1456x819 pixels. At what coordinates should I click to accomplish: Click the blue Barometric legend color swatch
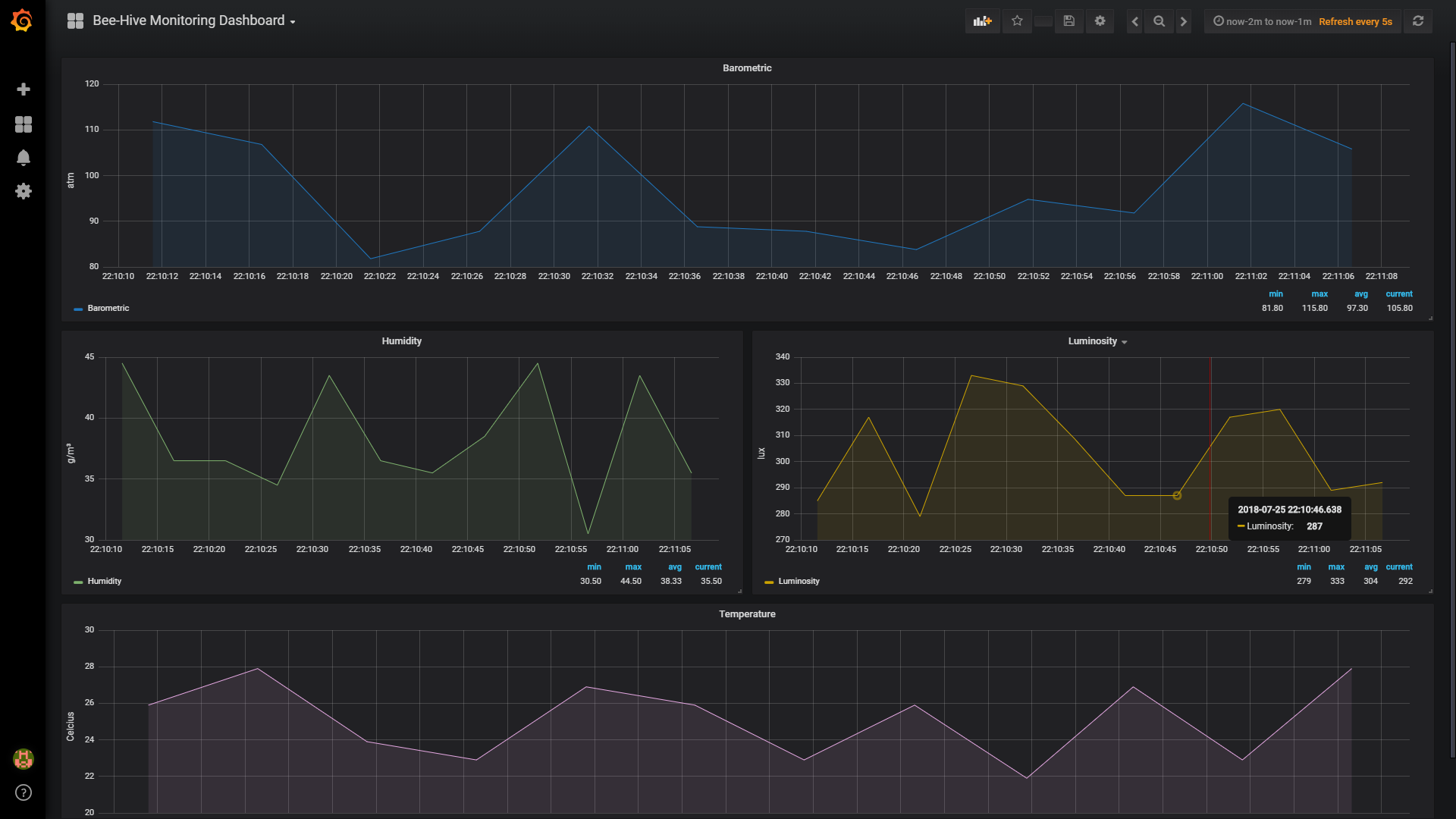pyautogui.click(x=78, y=309)
